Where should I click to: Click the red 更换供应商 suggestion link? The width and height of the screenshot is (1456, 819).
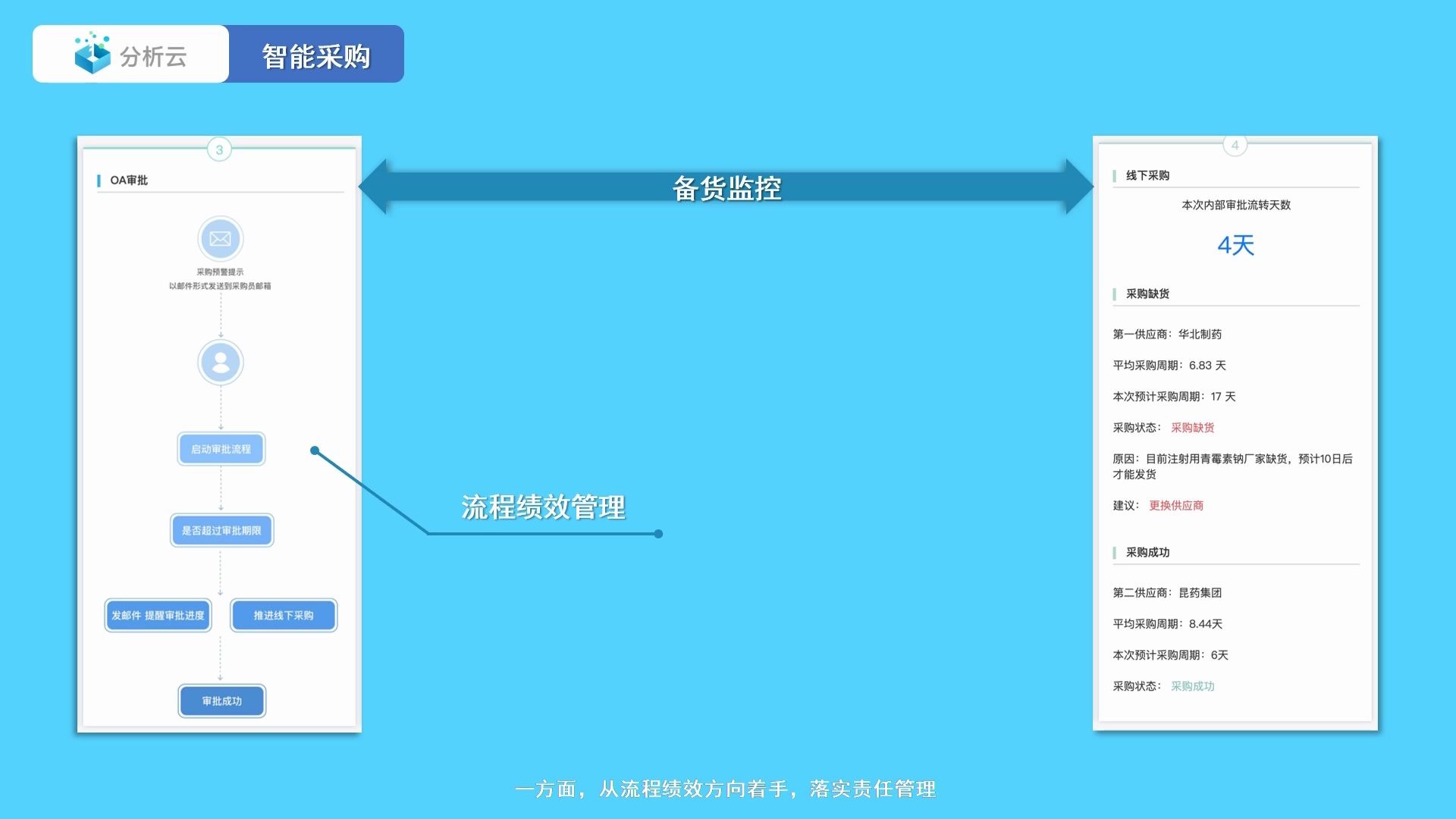tap(1175, 506)
